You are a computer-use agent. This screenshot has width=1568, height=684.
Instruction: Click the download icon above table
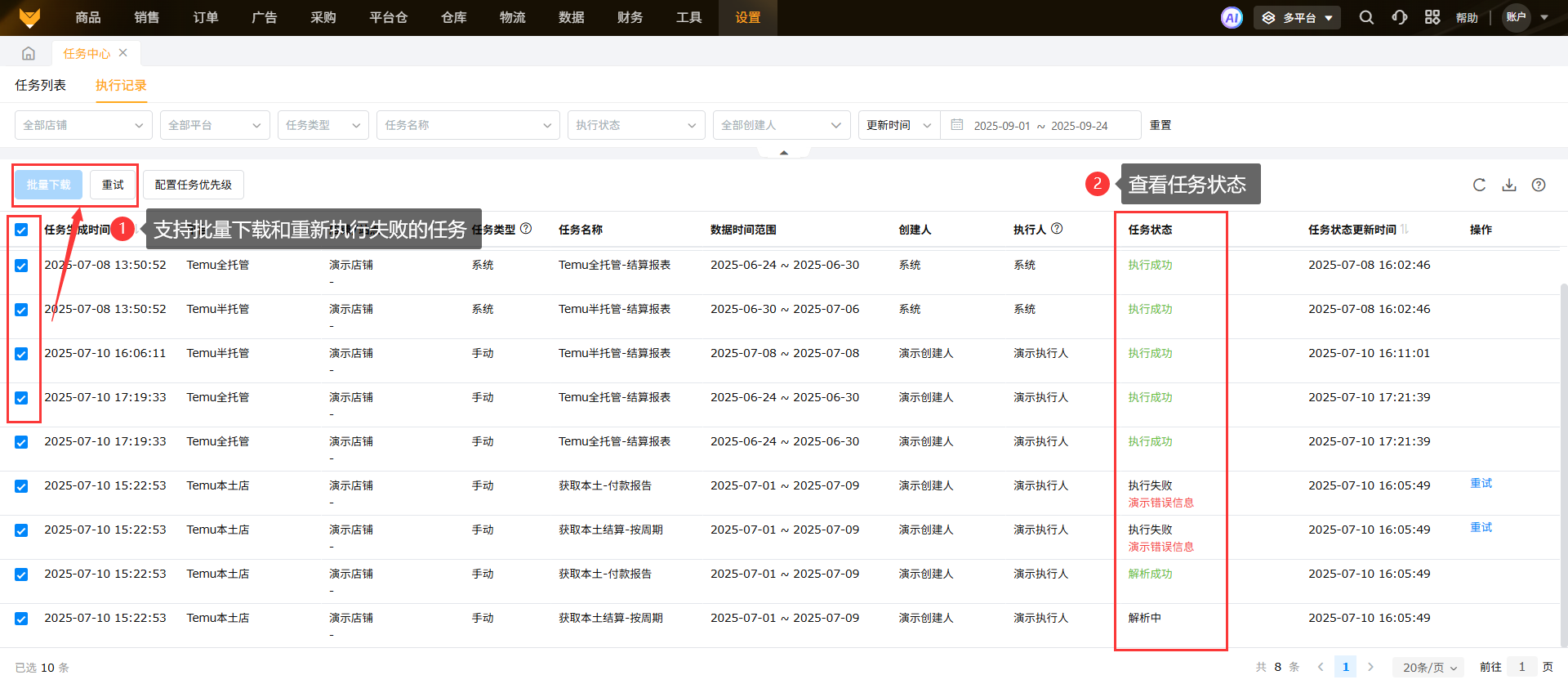coord(1509,185)
